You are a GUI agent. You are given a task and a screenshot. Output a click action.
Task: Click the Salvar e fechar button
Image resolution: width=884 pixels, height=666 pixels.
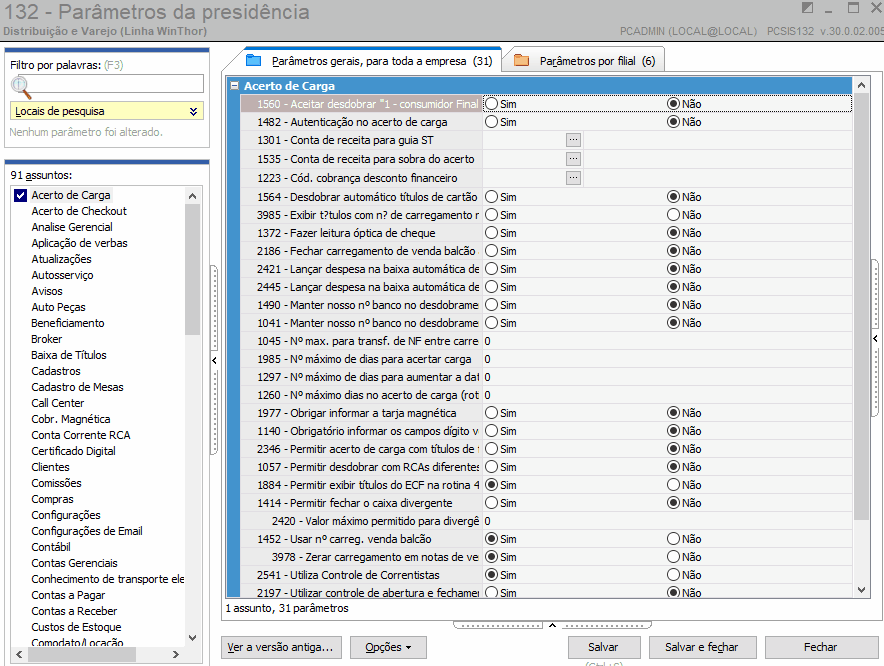(x=702, y=647)
